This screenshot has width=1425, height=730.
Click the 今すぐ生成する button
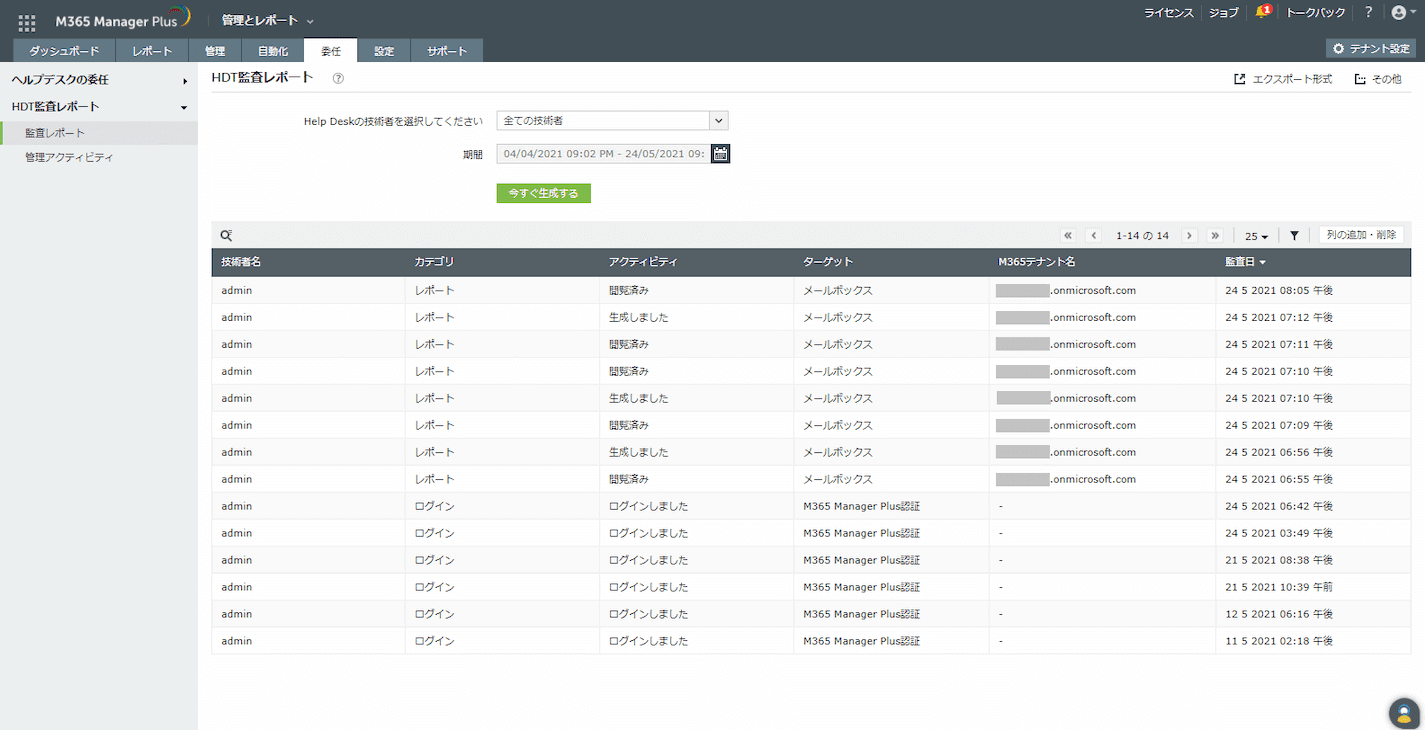[543, 193]
